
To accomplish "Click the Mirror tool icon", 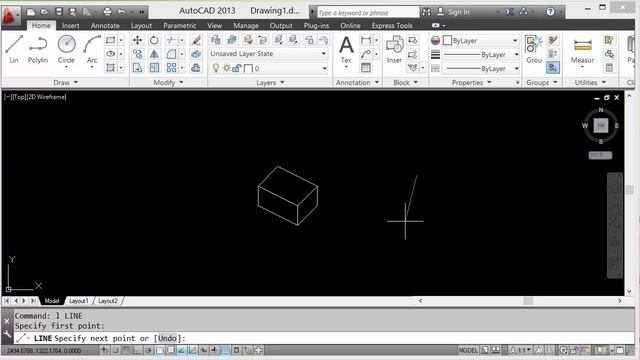I will [154, 54].
